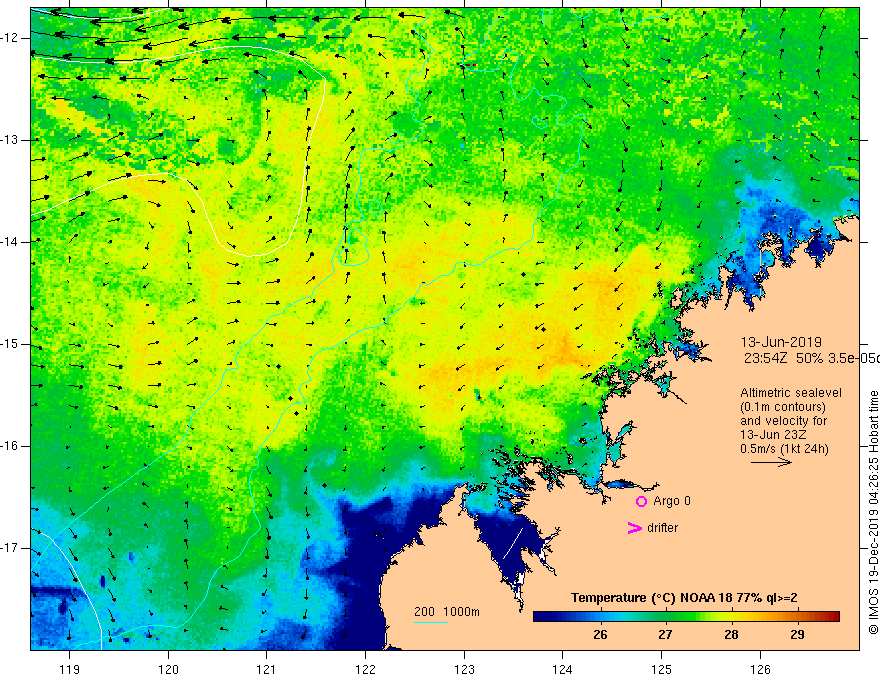Screen dimensions: 880x680
Task: Click the colorbar at 28 degrees yellow
Action: [x=731, y=617]
